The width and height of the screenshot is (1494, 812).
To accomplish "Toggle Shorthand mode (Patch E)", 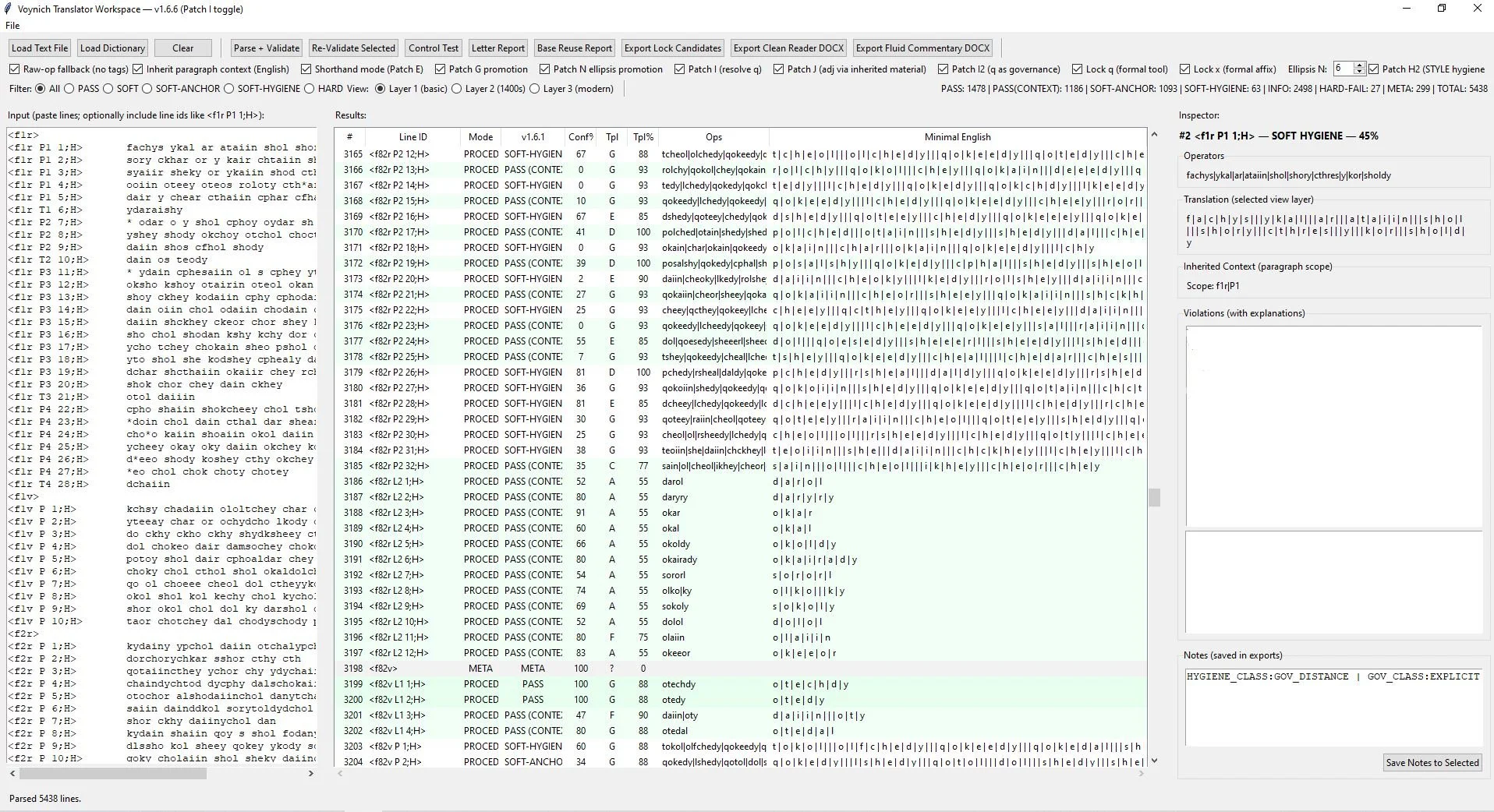I will [306, 69].
